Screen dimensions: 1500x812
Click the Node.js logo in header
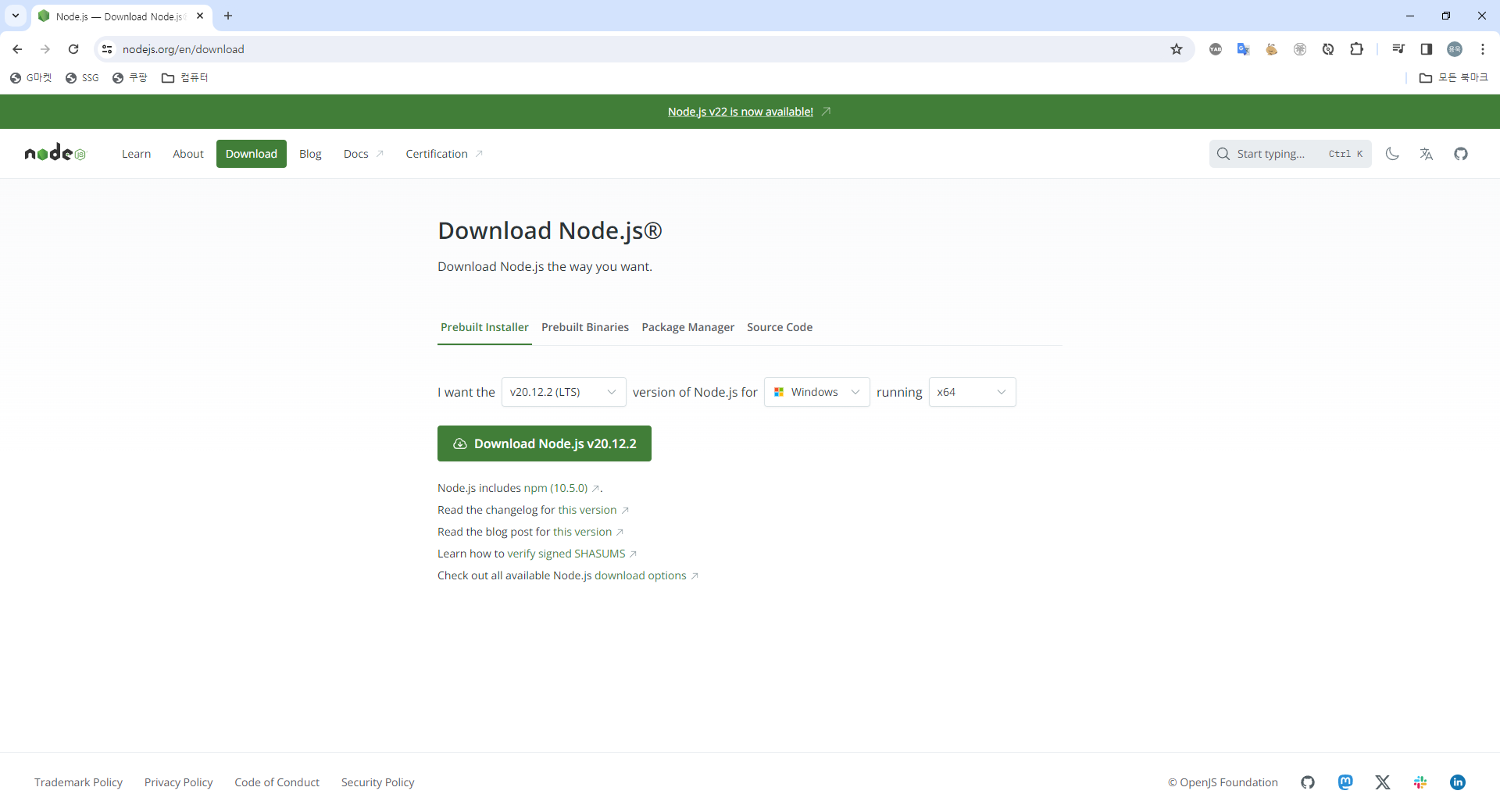(x=55, y=153)
